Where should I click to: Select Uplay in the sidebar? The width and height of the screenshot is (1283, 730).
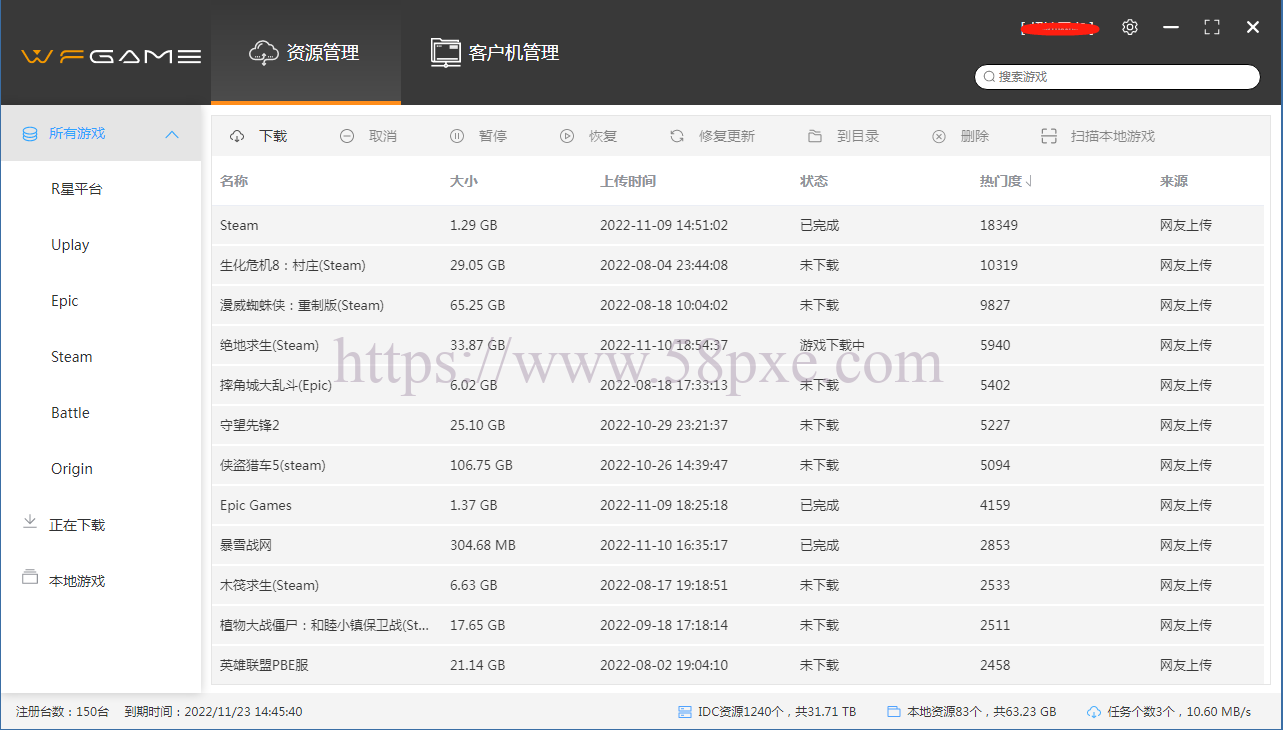[x=70, y=245]
